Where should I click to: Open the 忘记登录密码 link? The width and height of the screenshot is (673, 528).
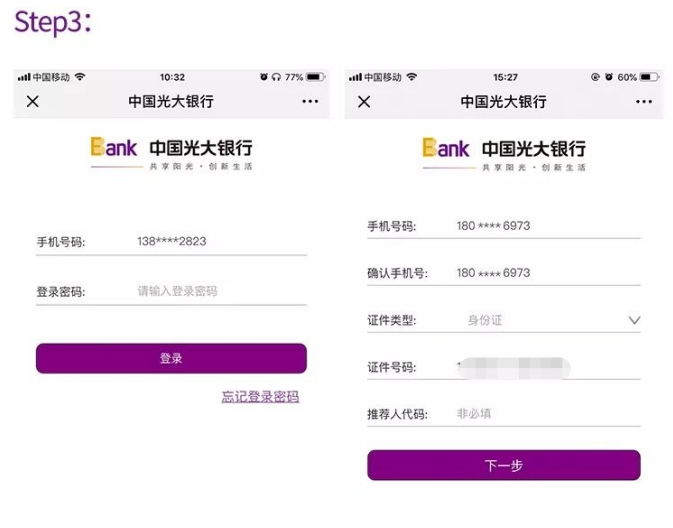coord(261,396)
